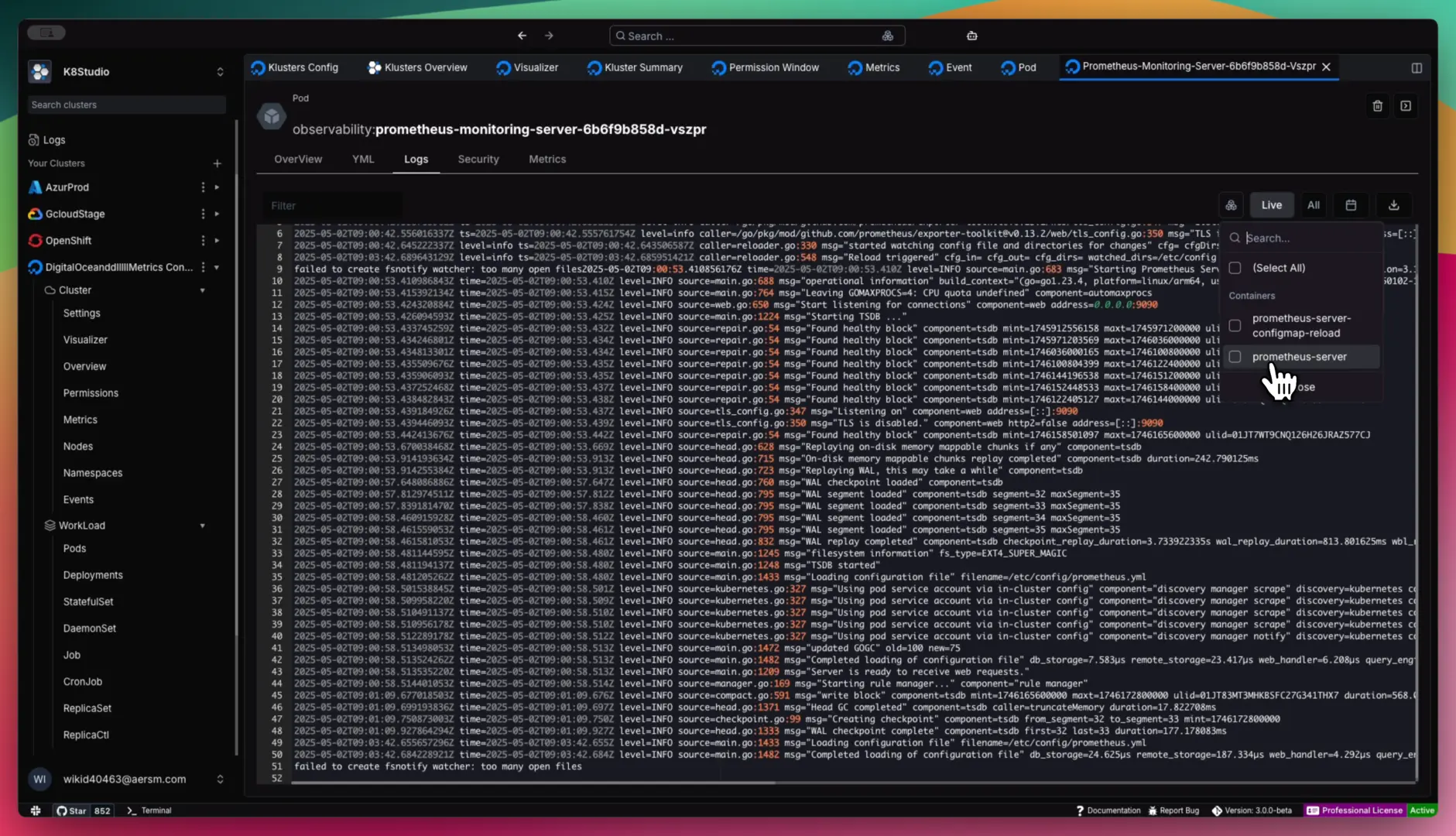
Task: Switch to the YML tab
Action: click(x=362, y=159)
